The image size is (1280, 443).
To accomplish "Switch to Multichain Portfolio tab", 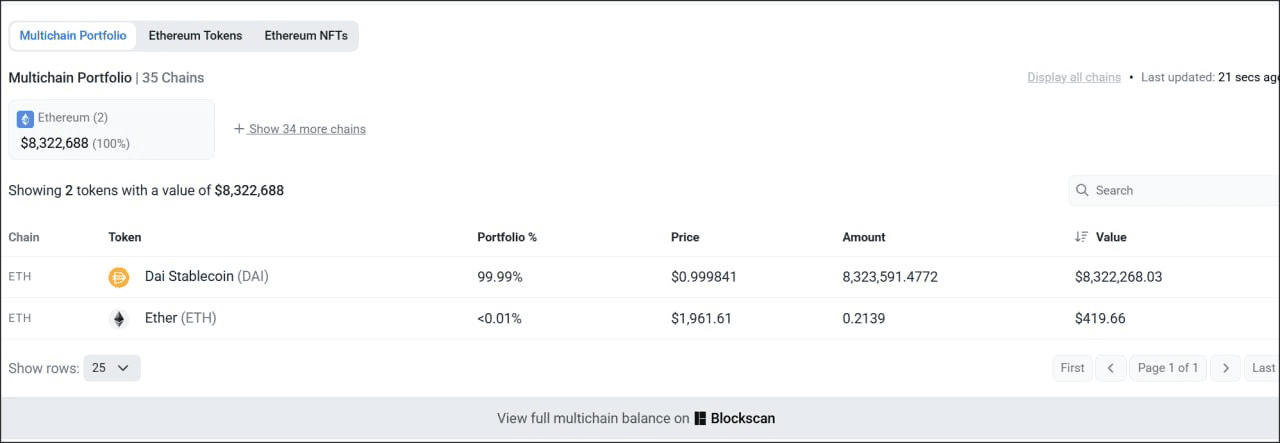I will (73, 35).
